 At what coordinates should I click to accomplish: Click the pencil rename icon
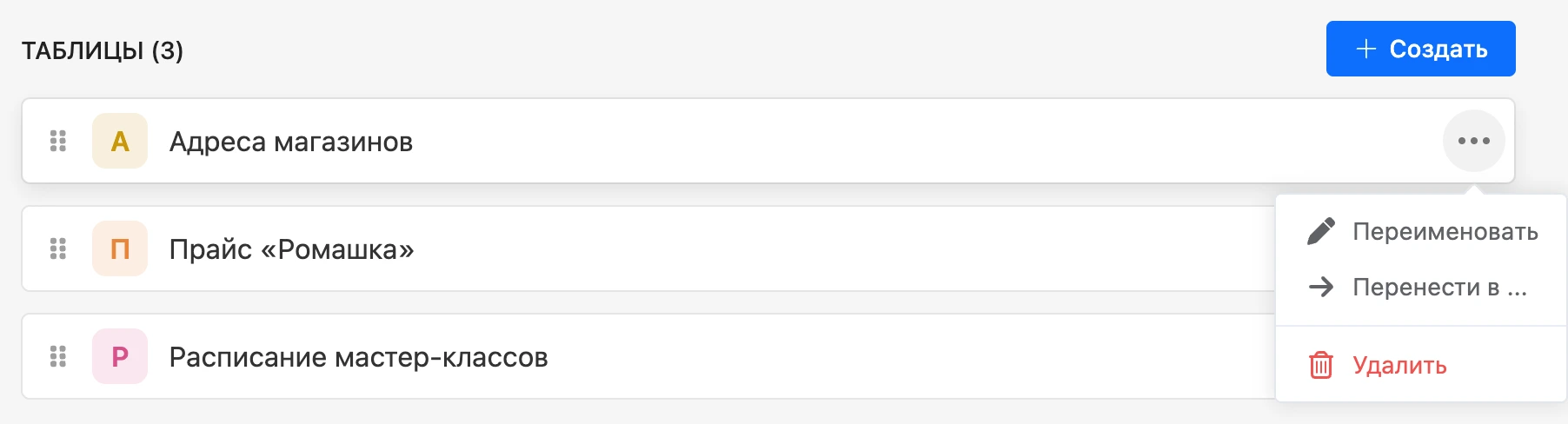coord(1321,231)
